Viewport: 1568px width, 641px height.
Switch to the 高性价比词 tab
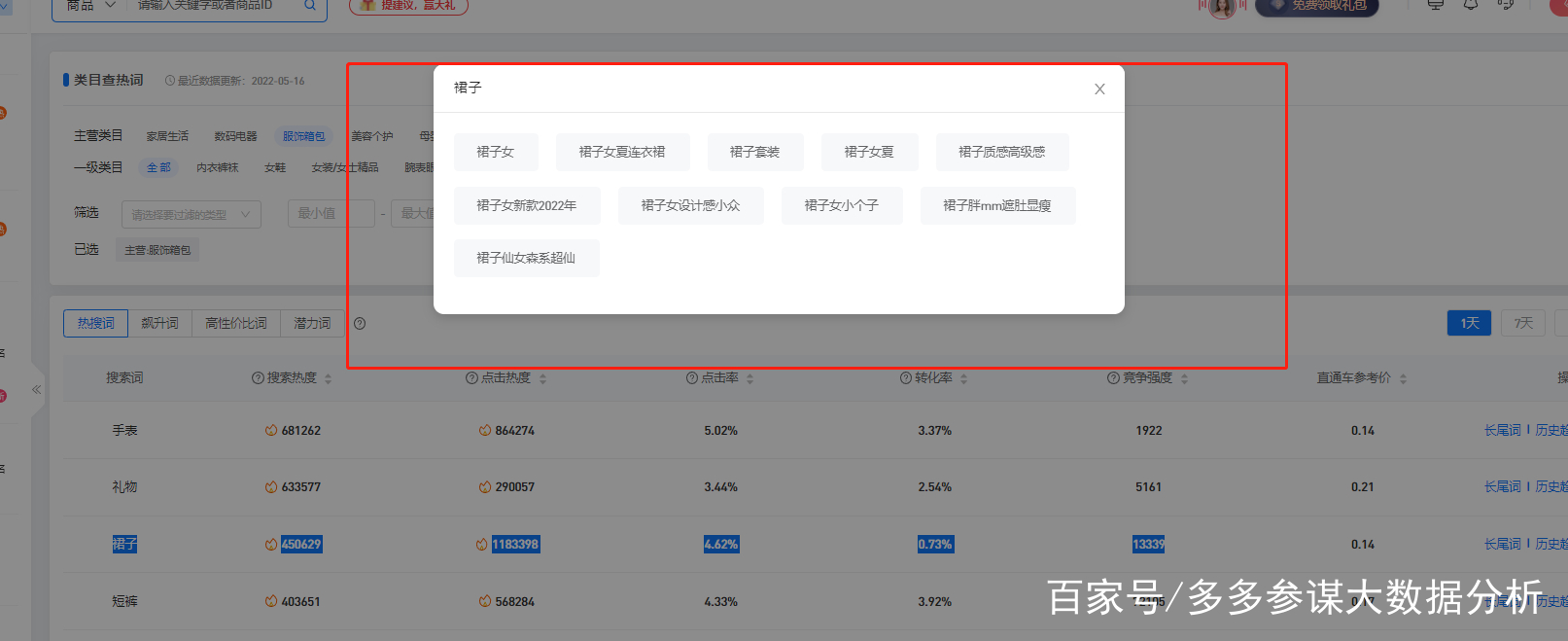236,323
